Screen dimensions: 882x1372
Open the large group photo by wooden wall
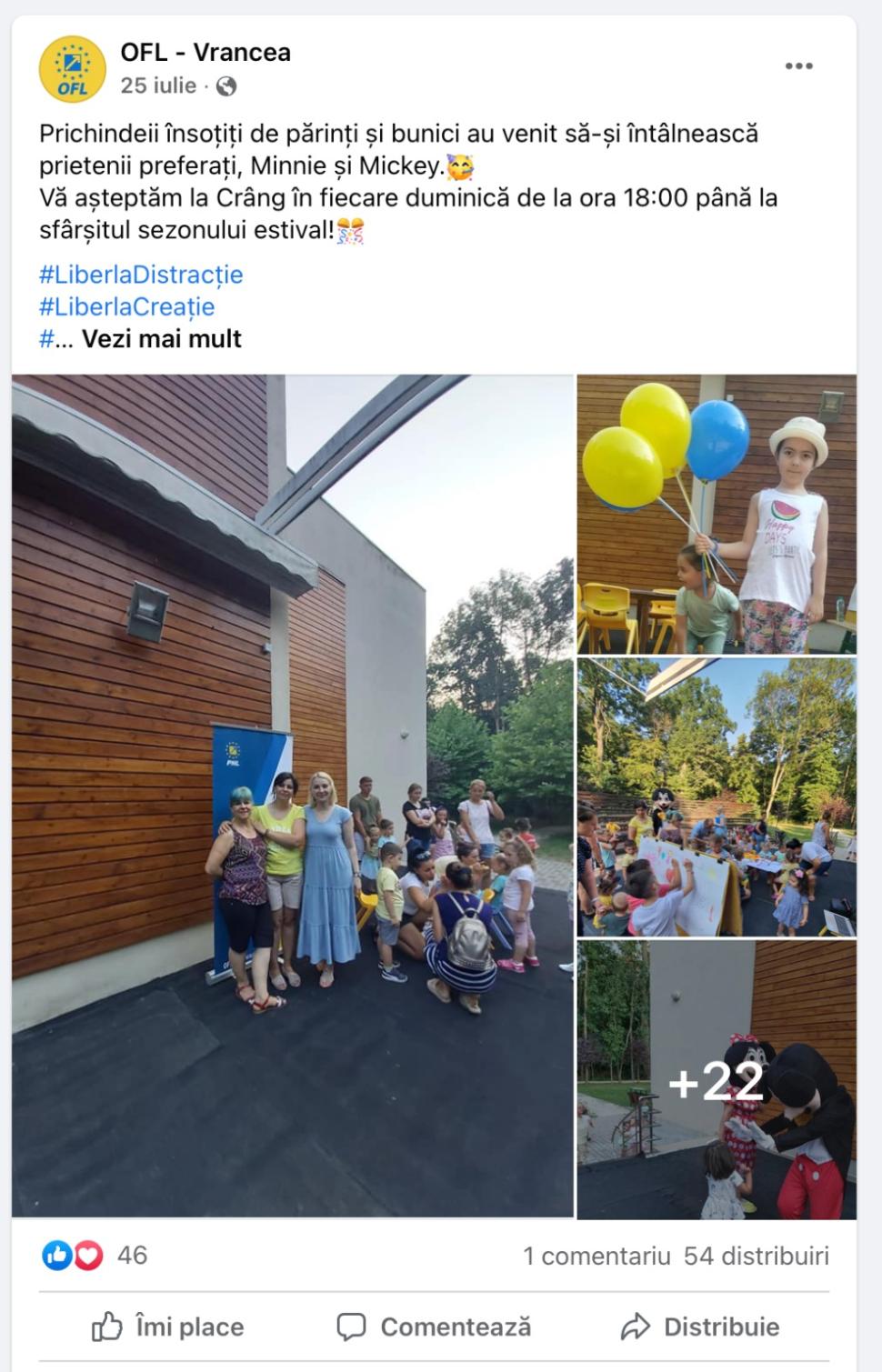(x=293, y=796)
